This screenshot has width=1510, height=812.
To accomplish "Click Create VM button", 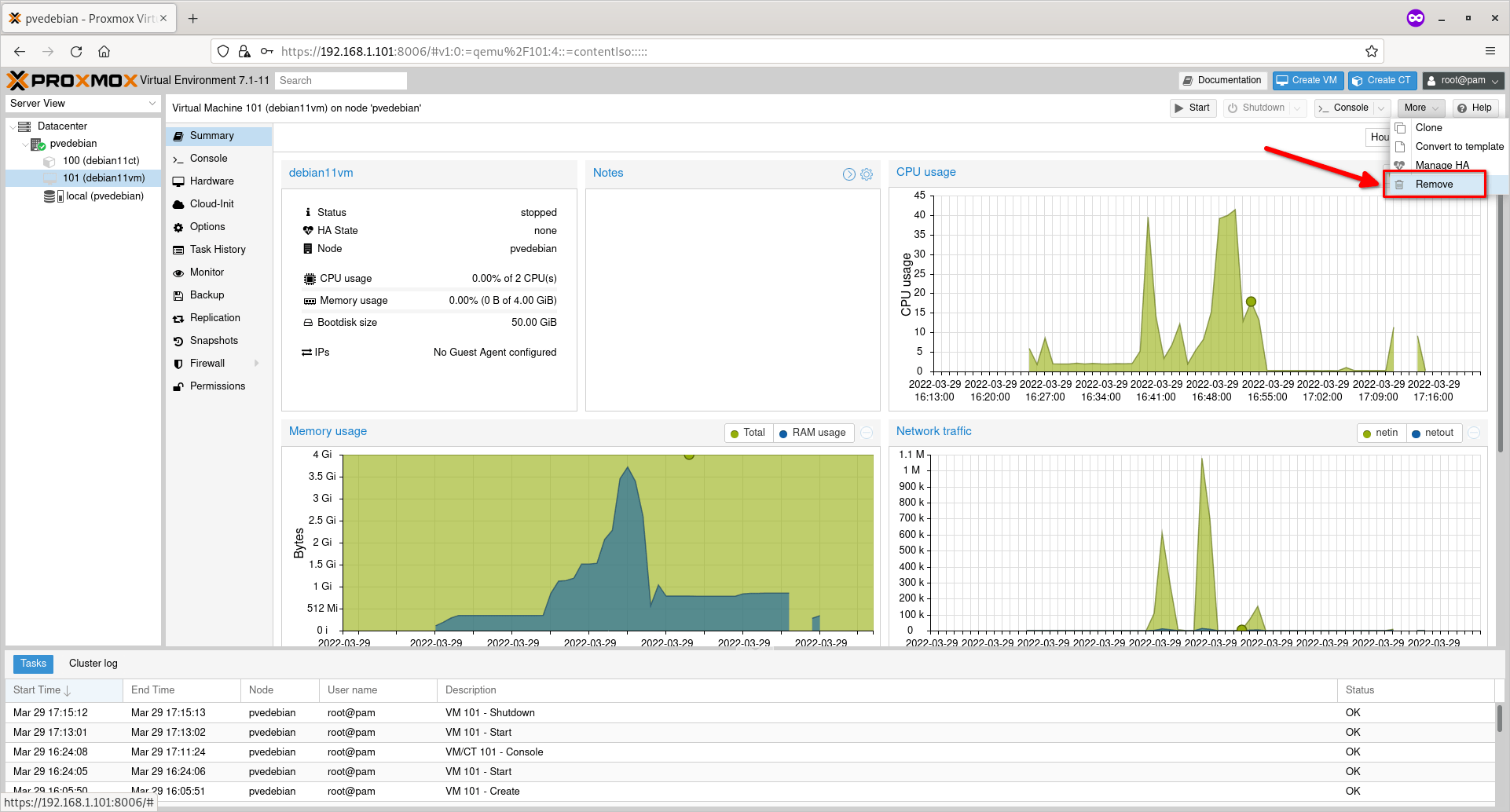I will [x=1307, y=81].
